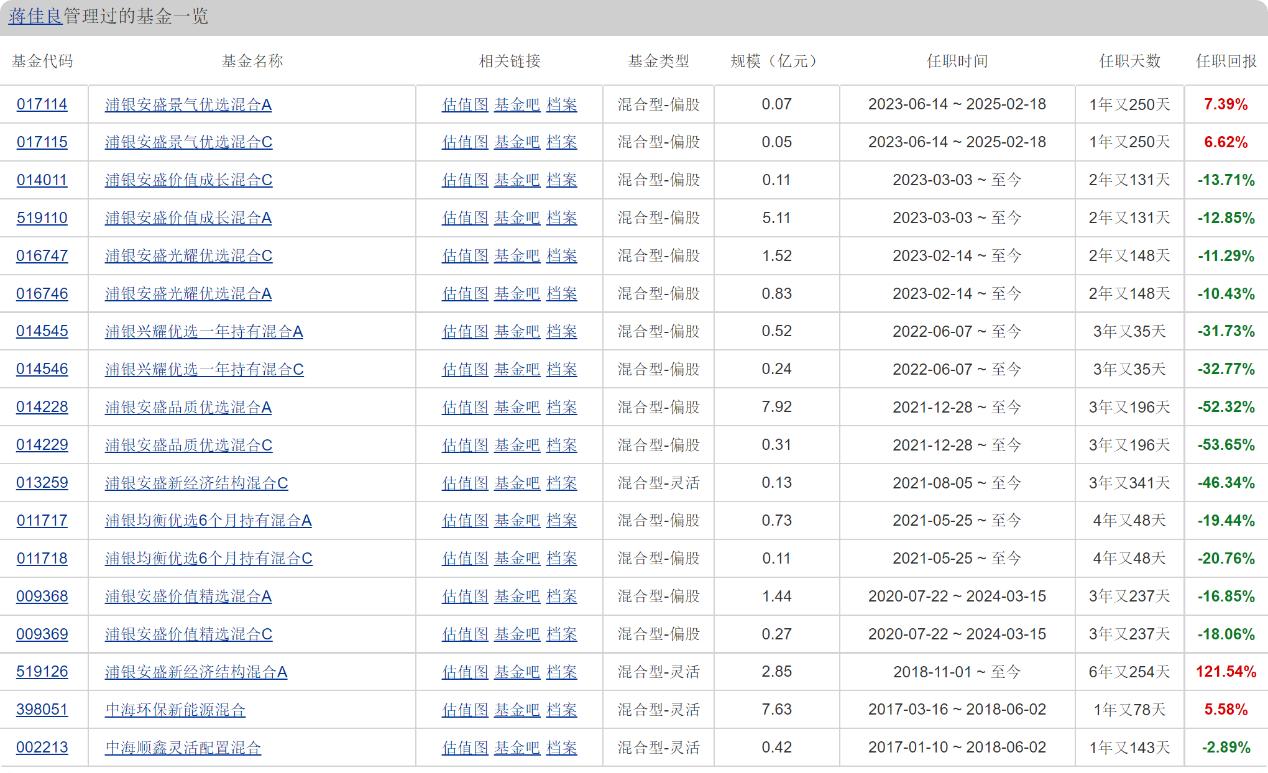The width and height of the screenshot is (1268, 773).
Task: Open fund 浦银兴耀优选一年持有混合C
Action: coord(204,369)
